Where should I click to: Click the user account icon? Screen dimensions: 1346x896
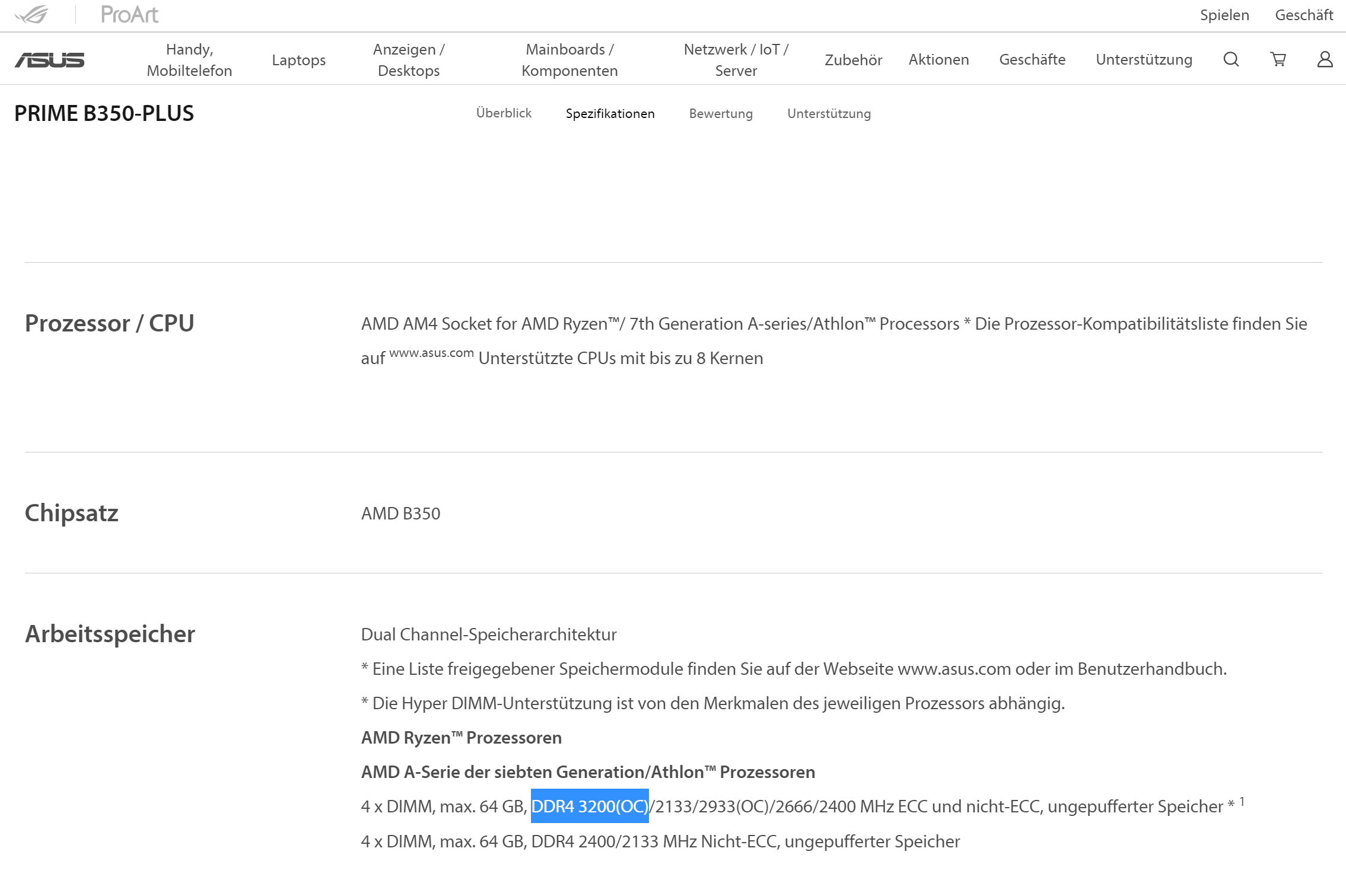point(1325,59)
